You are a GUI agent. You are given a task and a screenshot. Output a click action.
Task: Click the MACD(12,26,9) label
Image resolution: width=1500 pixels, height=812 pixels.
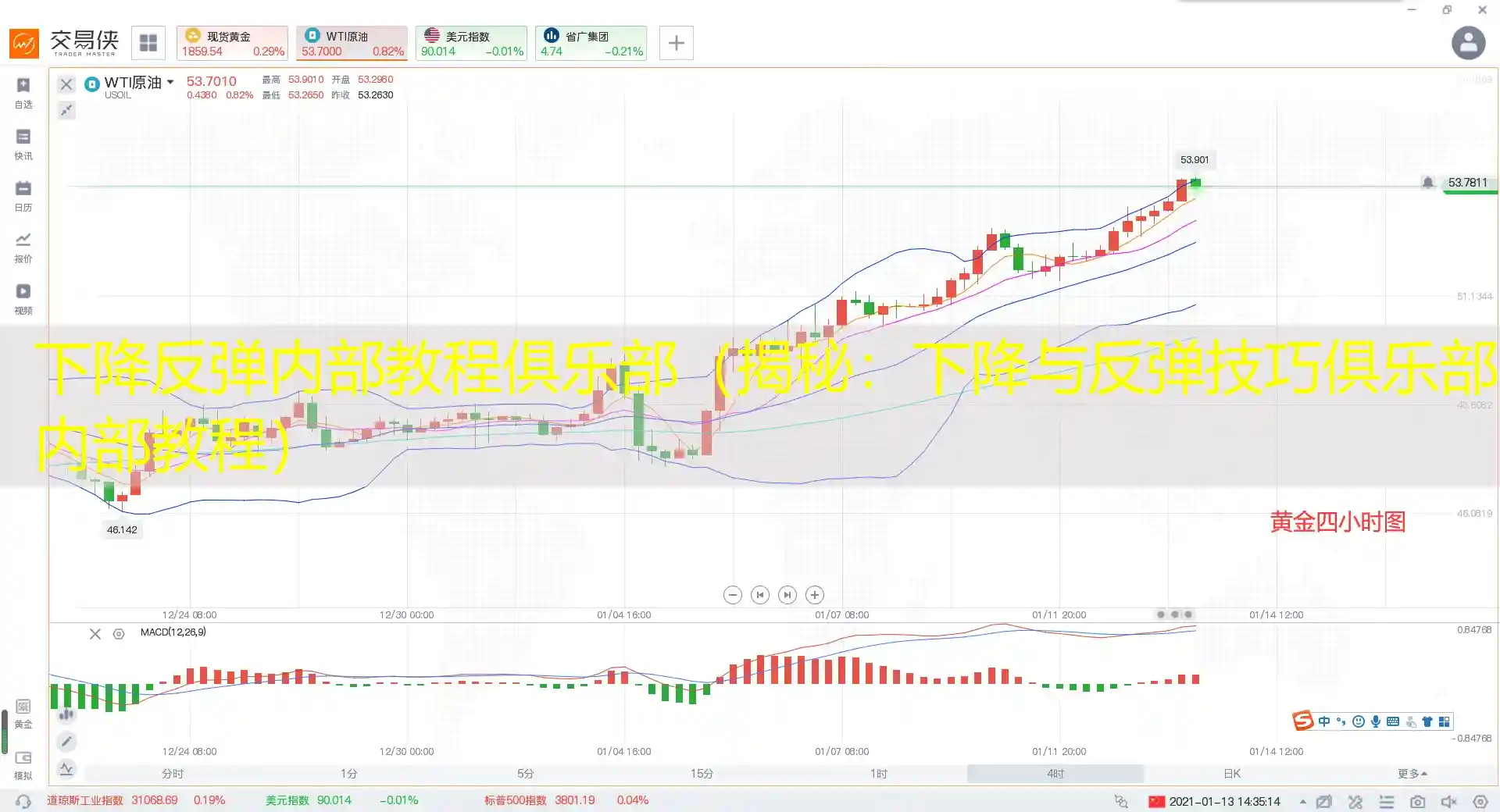173,632
